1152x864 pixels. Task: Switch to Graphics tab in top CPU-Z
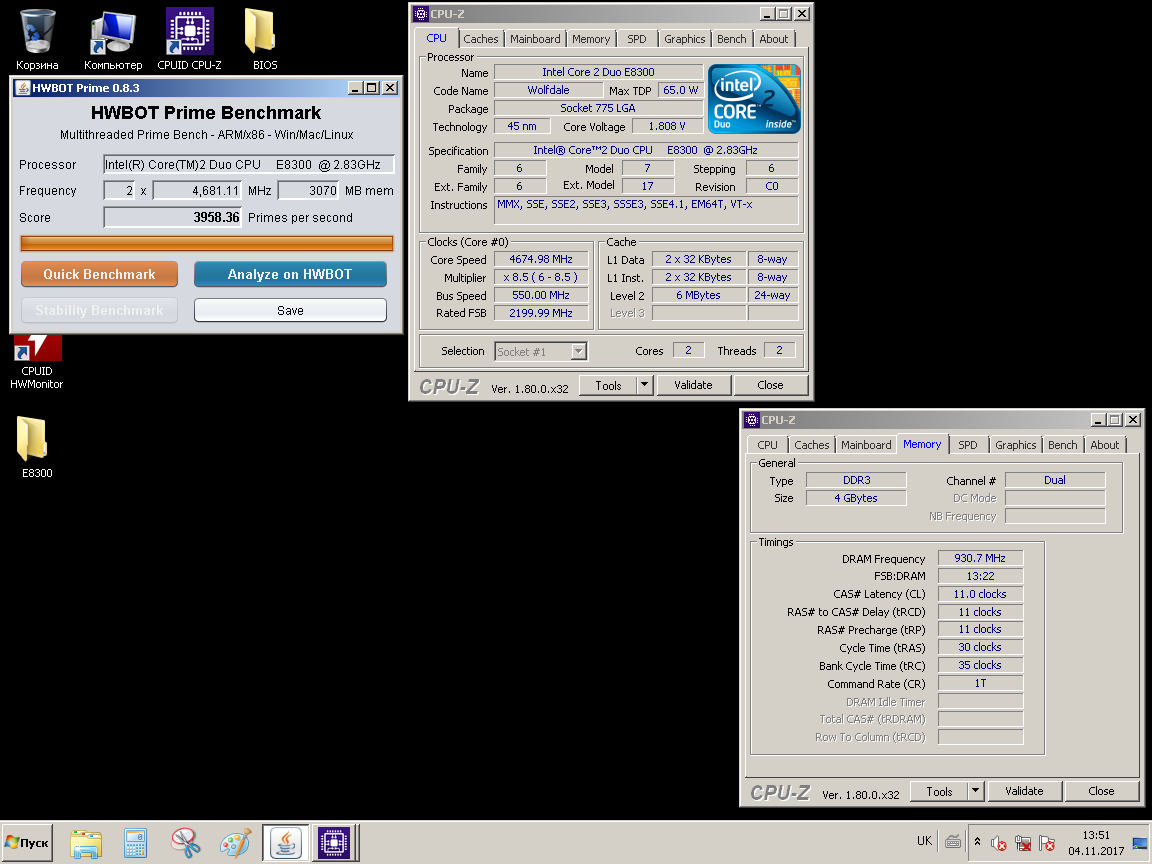(x=684, y=39)
